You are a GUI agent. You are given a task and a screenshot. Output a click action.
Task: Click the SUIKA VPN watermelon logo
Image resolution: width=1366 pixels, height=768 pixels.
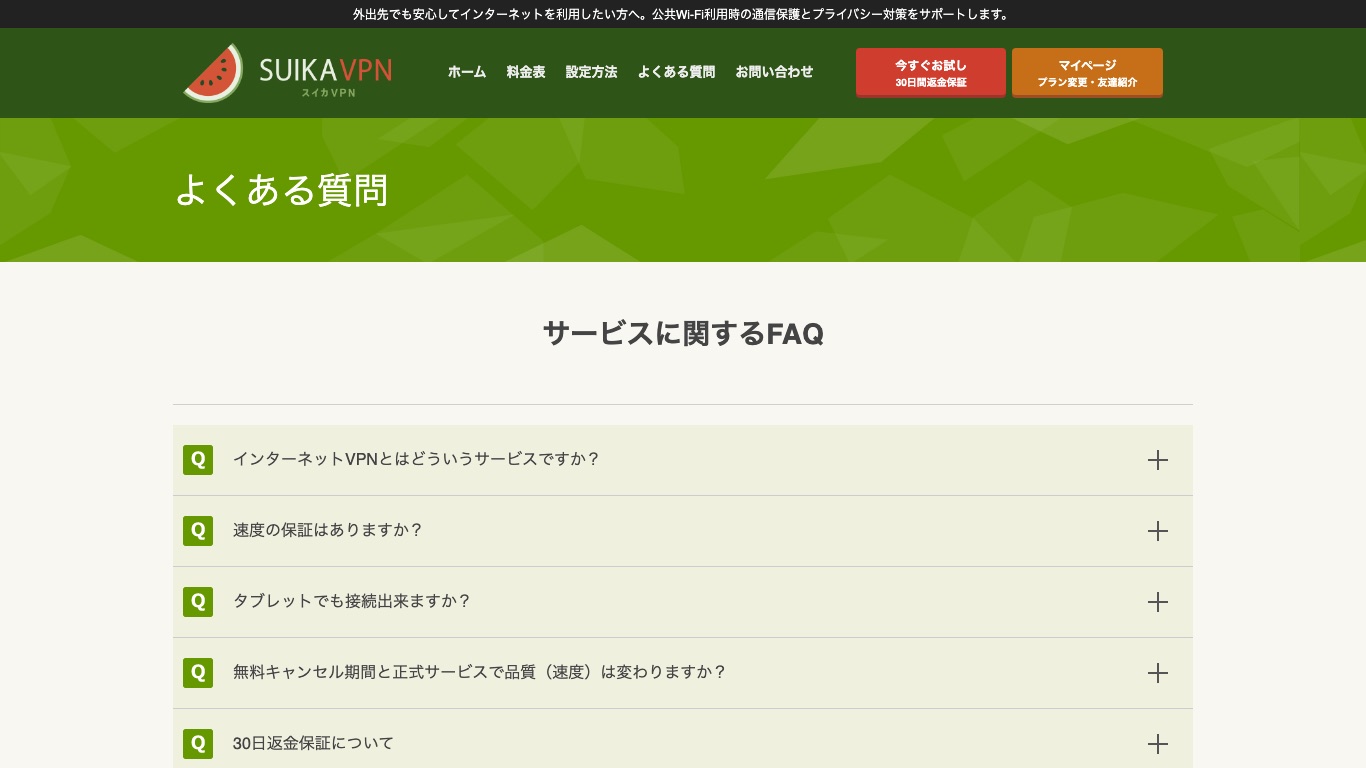pyautogui.click(x=213, y=73)
